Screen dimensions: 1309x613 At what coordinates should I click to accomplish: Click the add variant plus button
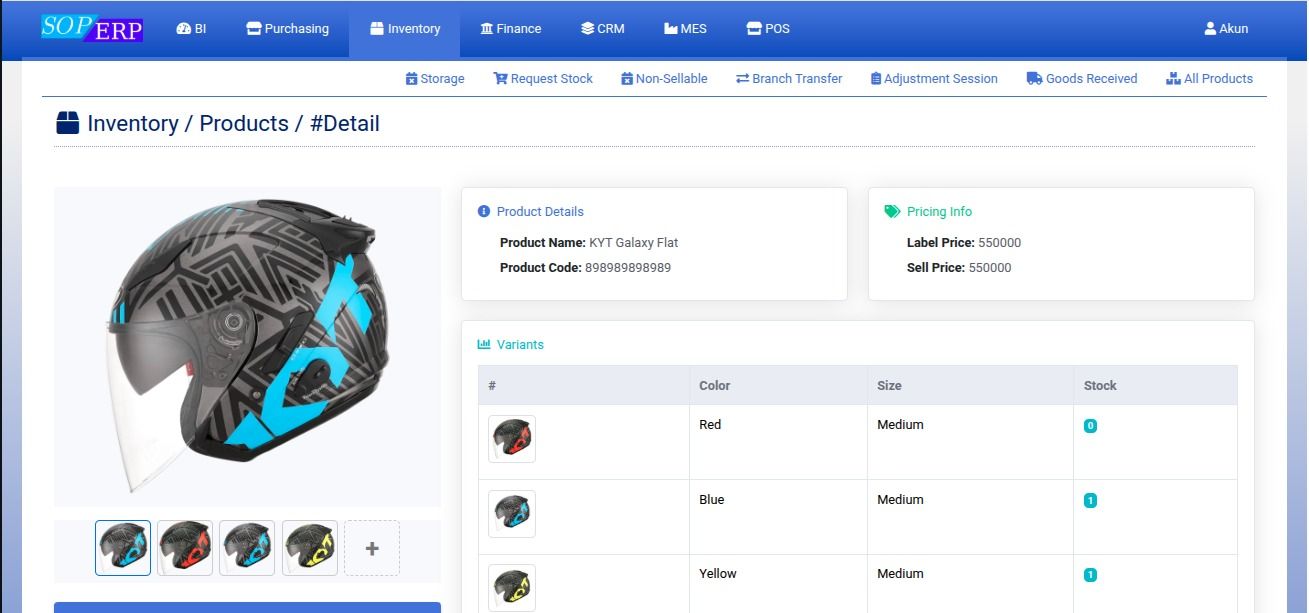pyautogui.click(x=372, y=547)
